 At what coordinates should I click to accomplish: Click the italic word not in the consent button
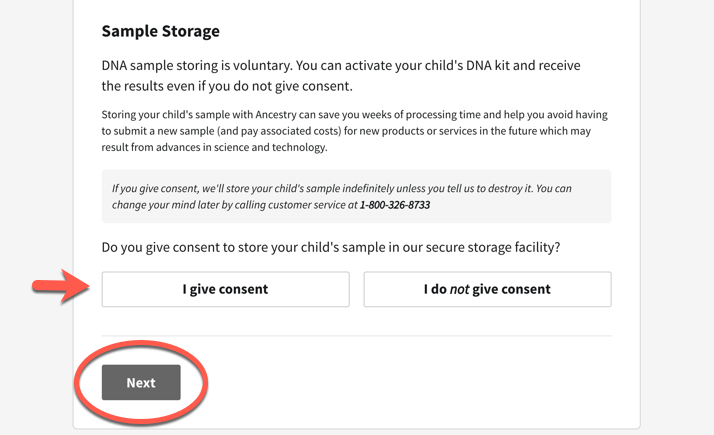pyautogui.click(x=459, y=289)
